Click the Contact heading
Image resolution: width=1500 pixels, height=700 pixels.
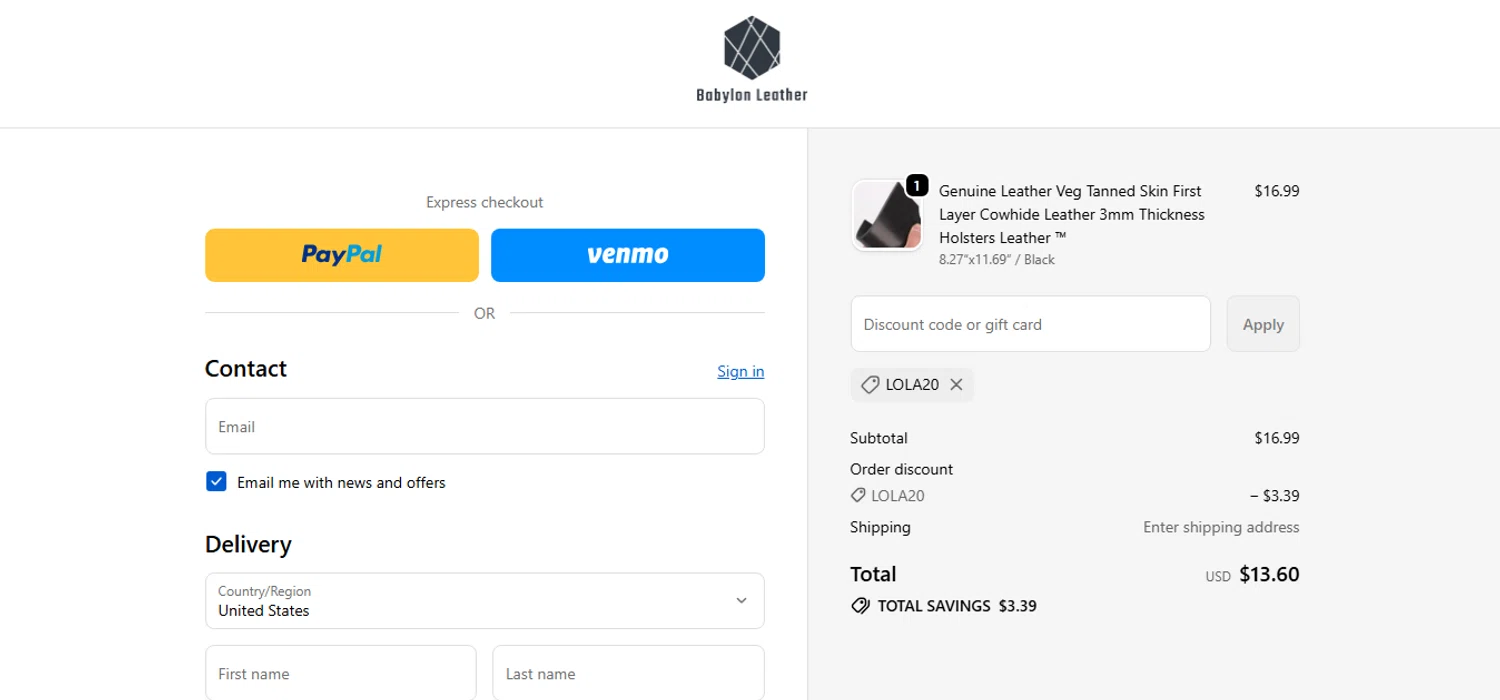(x=246, y=369)
